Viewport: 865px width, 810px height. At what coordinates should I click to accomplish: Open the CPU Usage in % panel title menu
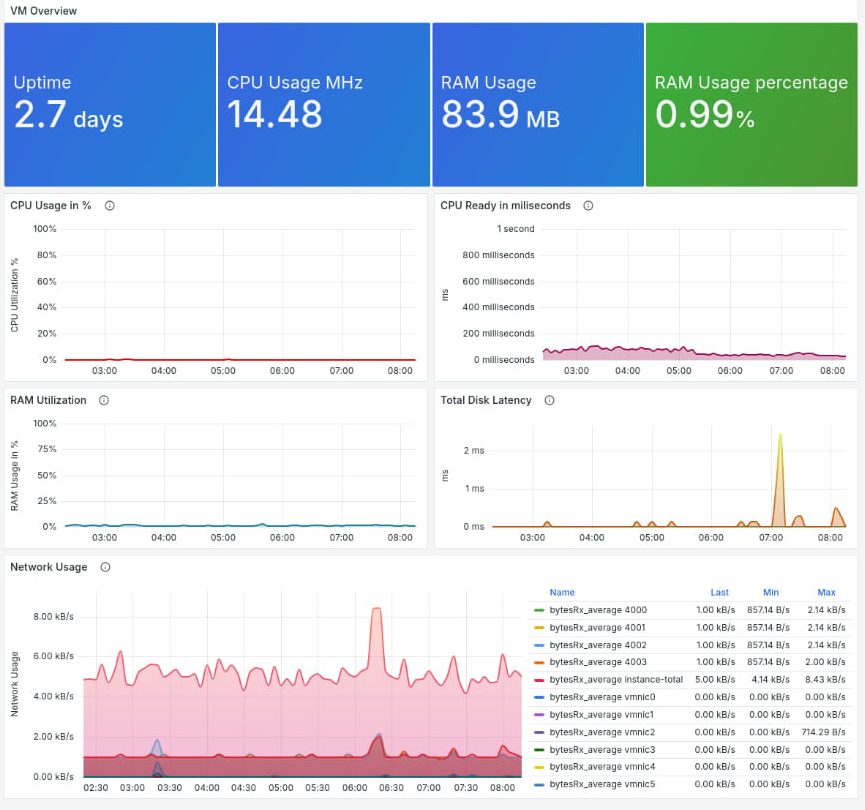click(51, 206)
